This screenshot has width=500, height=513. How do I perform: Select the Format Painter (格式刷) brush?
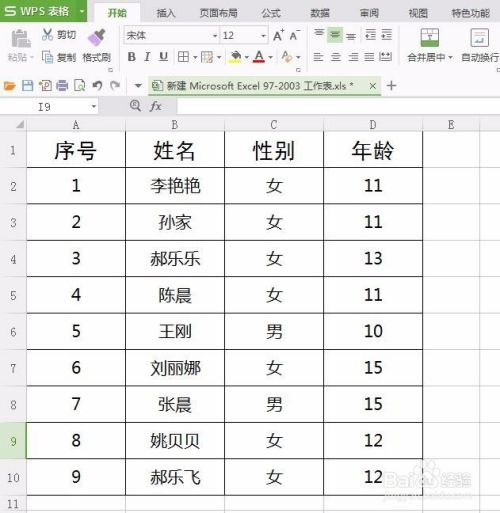pos(96,37)
